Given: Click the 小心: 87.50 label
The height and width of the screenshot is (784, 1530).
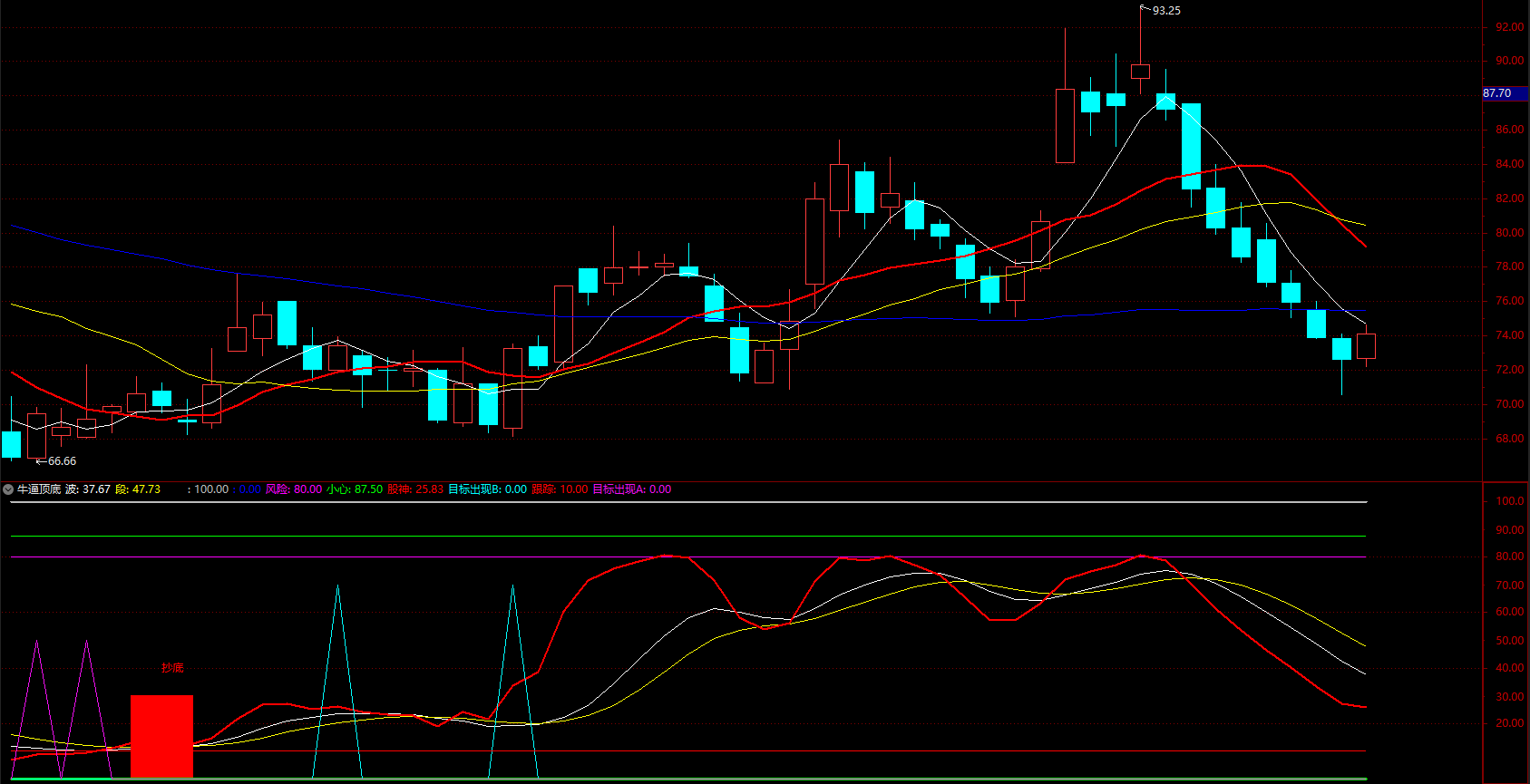Looking at the screenshot, I should pos(355,489).
